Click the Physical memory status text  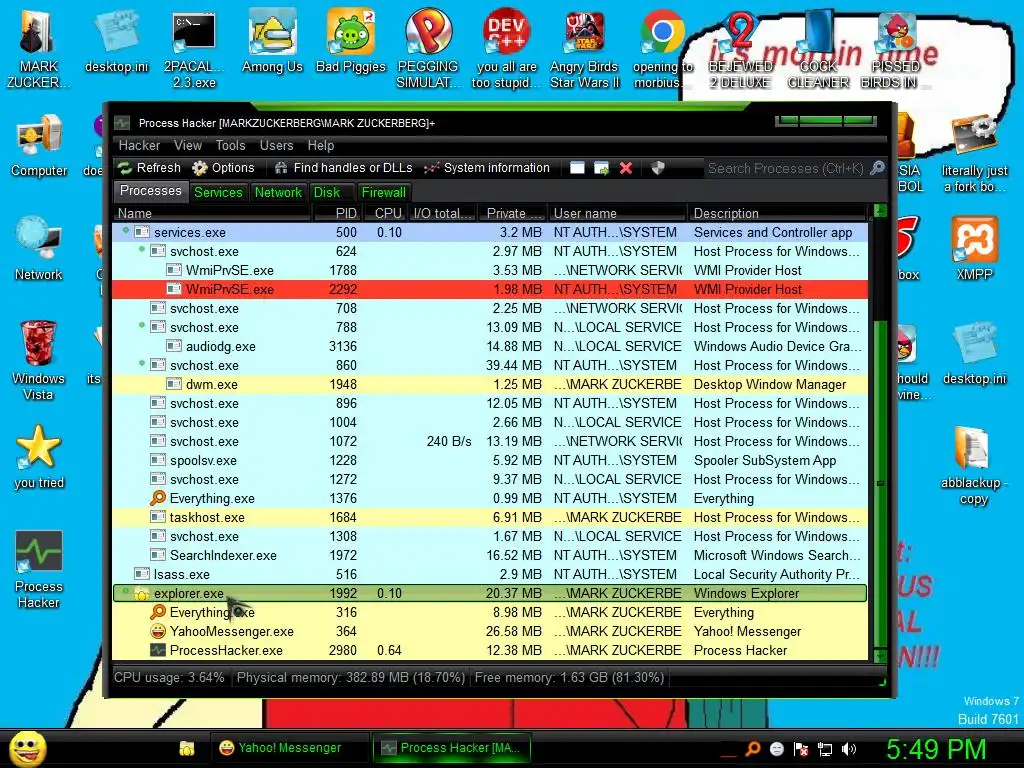(351, 678)
